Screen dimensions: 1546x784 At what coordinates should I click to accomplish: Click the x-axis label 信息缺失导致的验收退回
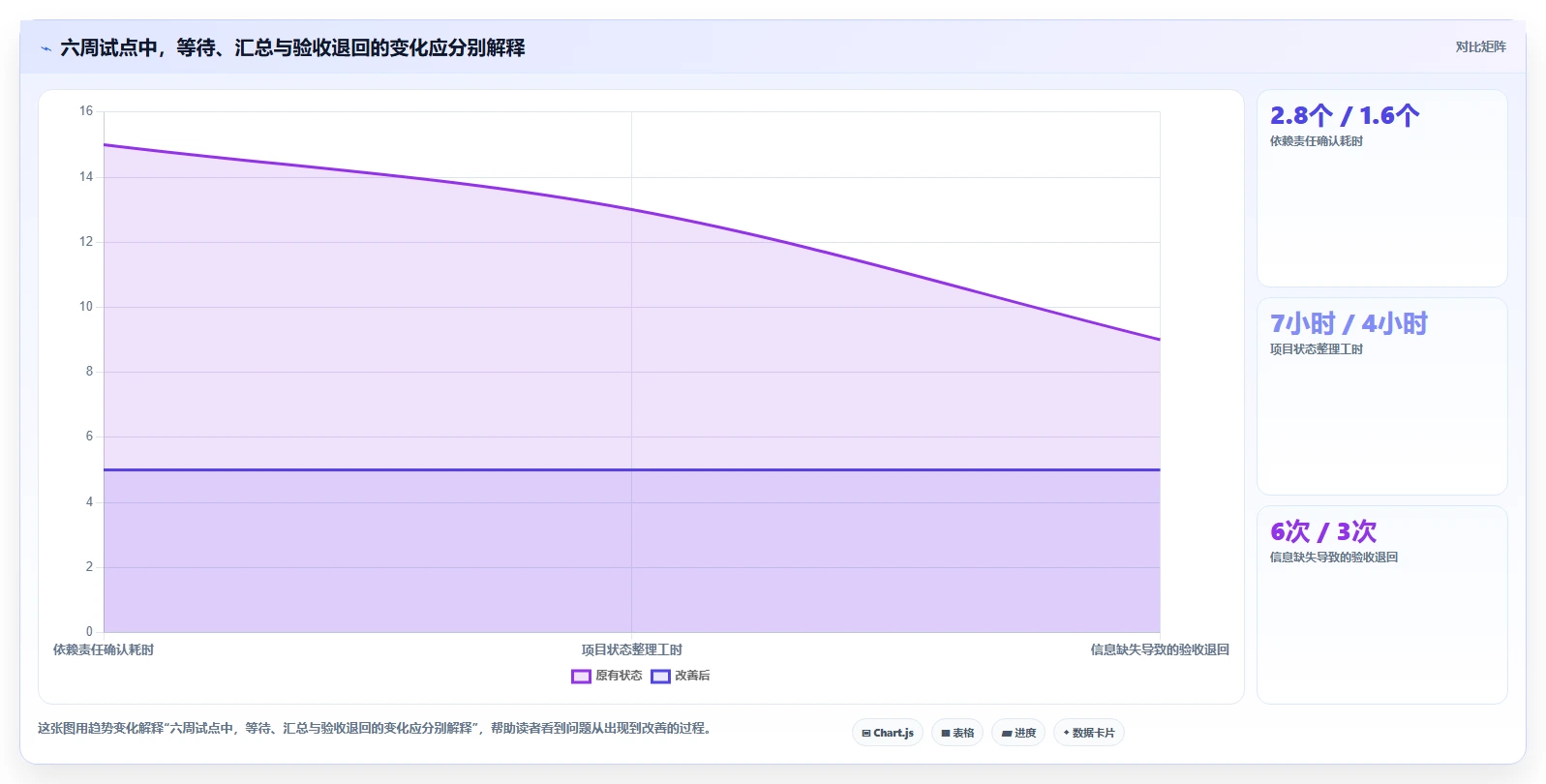[1160, 649]
